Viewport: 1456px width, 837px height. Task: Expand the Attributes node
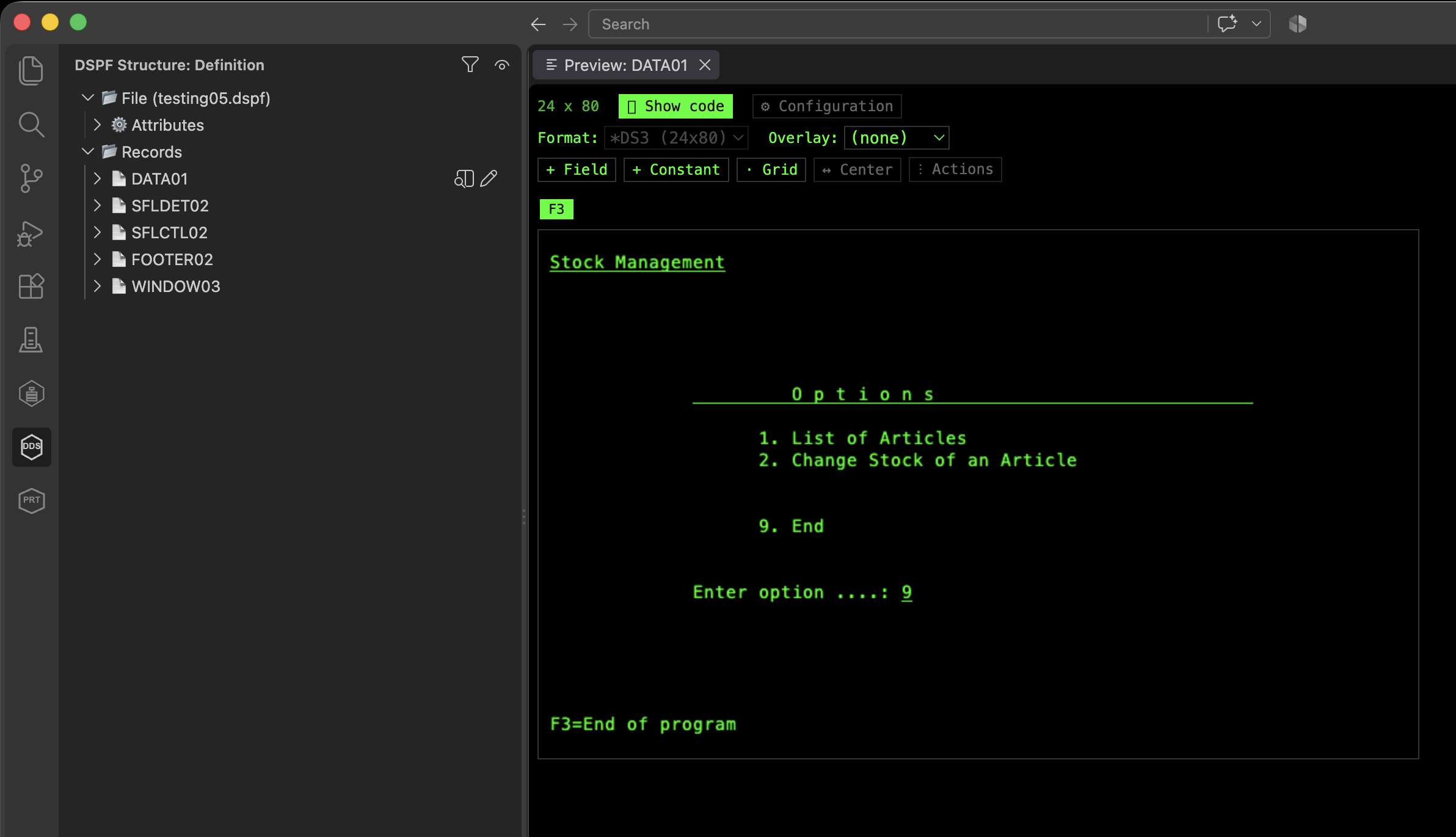[97, 125]
